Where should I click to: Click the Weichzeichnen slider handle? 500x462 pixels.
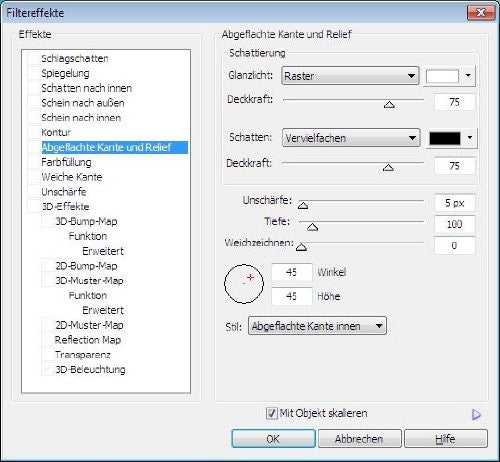[301, 247]
